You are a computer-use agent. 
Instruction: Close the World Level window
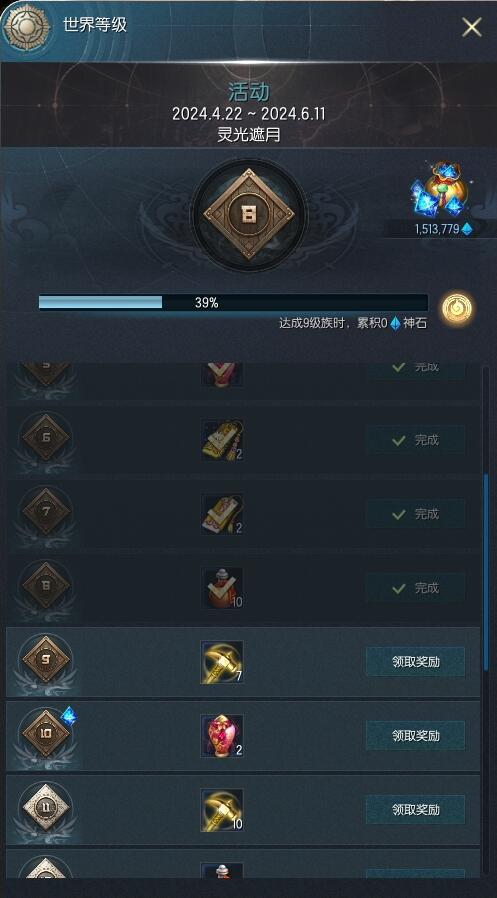472,27
